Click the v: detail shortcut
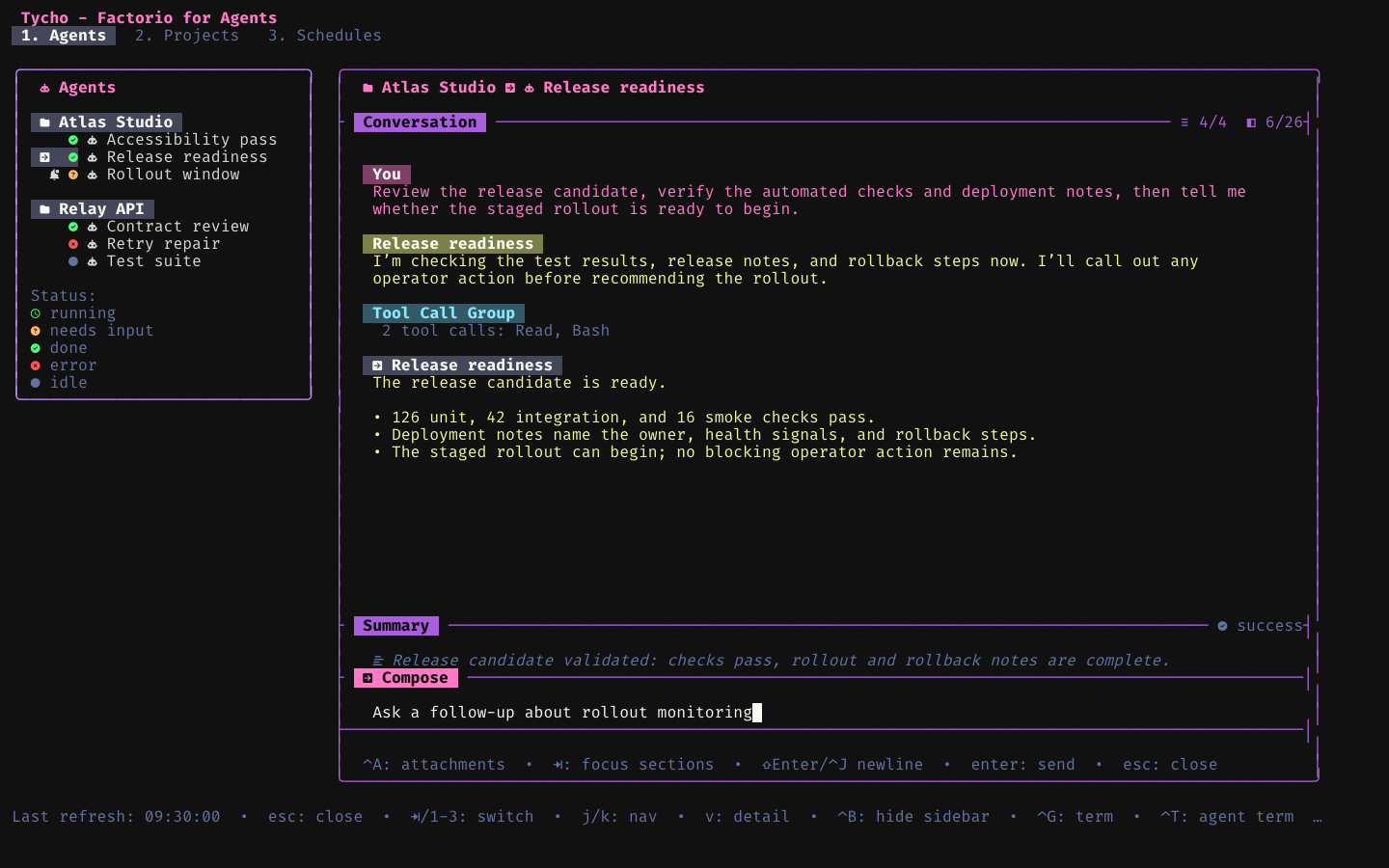 748,817
